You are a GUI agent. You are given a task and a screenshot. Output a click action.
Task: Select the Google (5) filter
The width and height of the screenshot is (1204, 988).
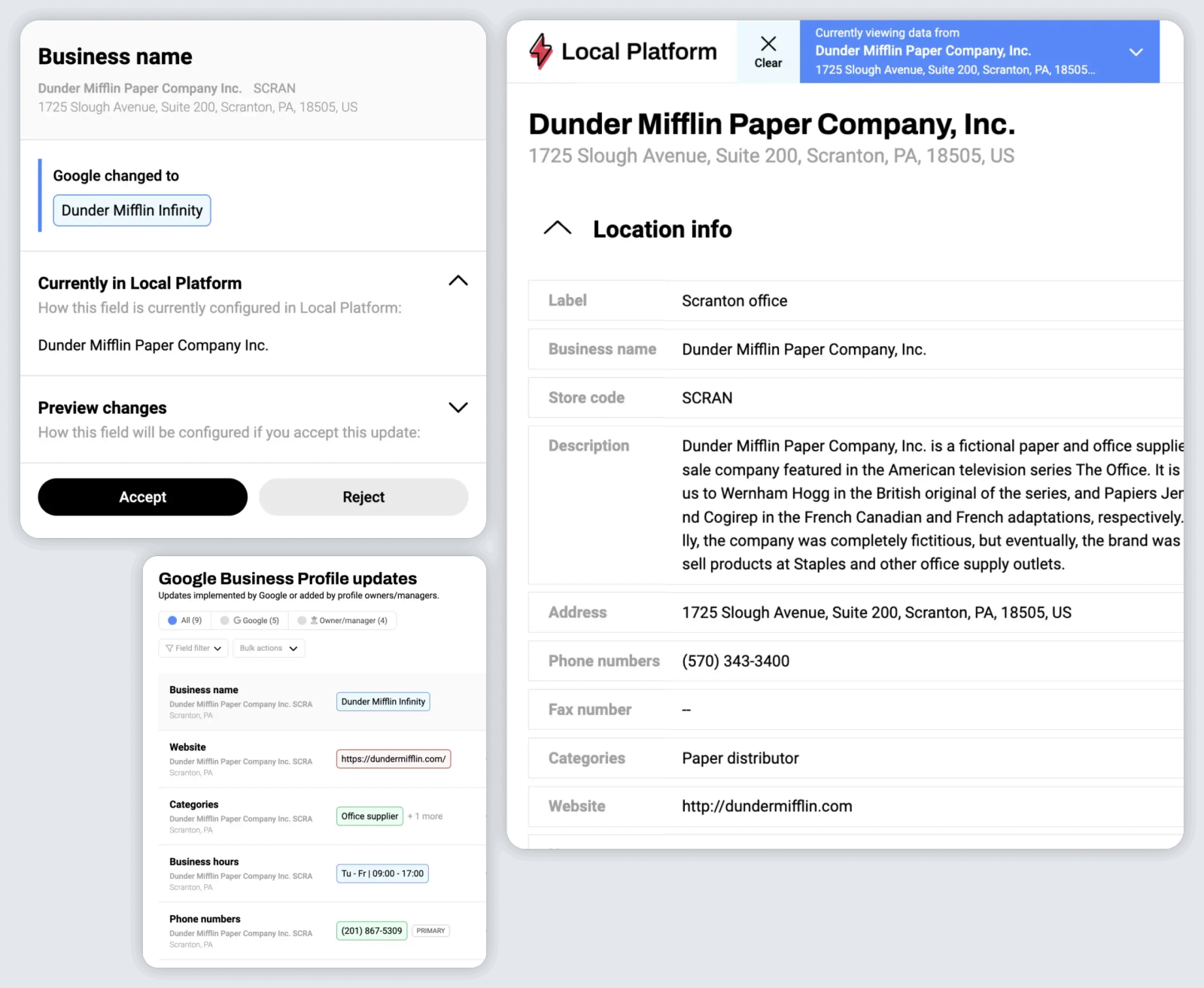click(251, 621)
